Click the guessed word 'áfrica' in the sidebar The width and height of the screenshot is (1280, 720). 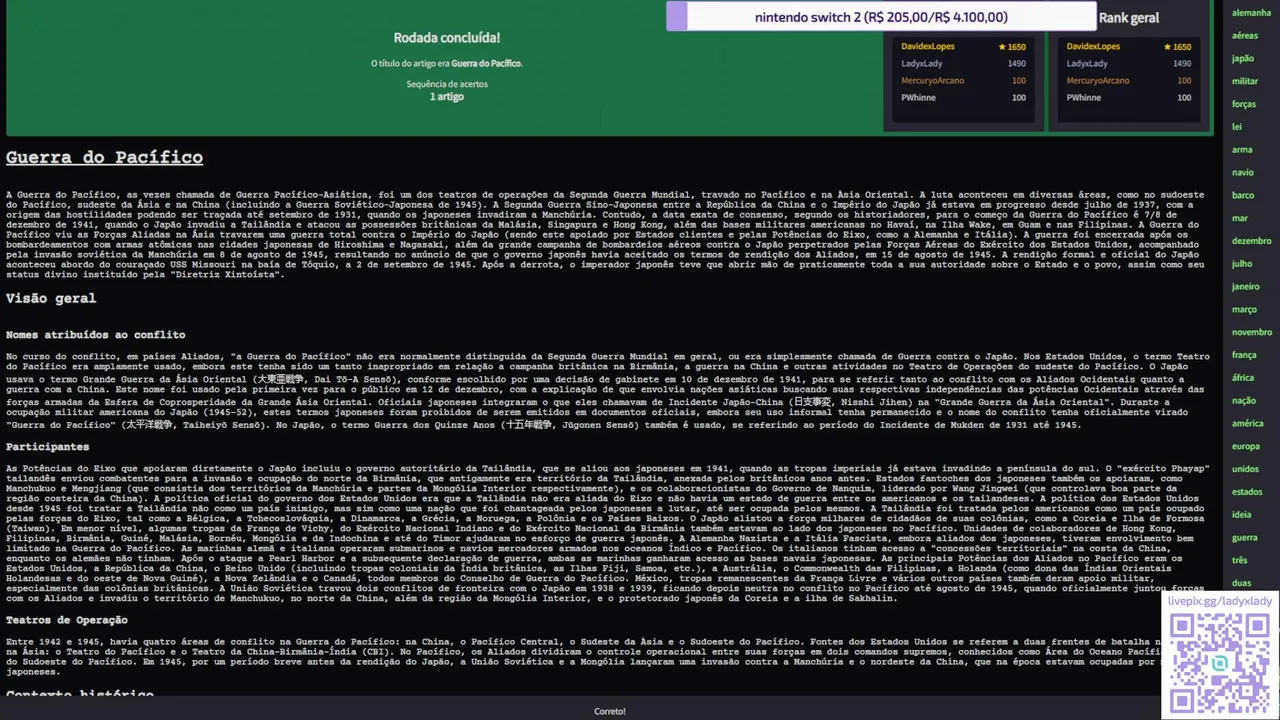[x=1243, y=378]
